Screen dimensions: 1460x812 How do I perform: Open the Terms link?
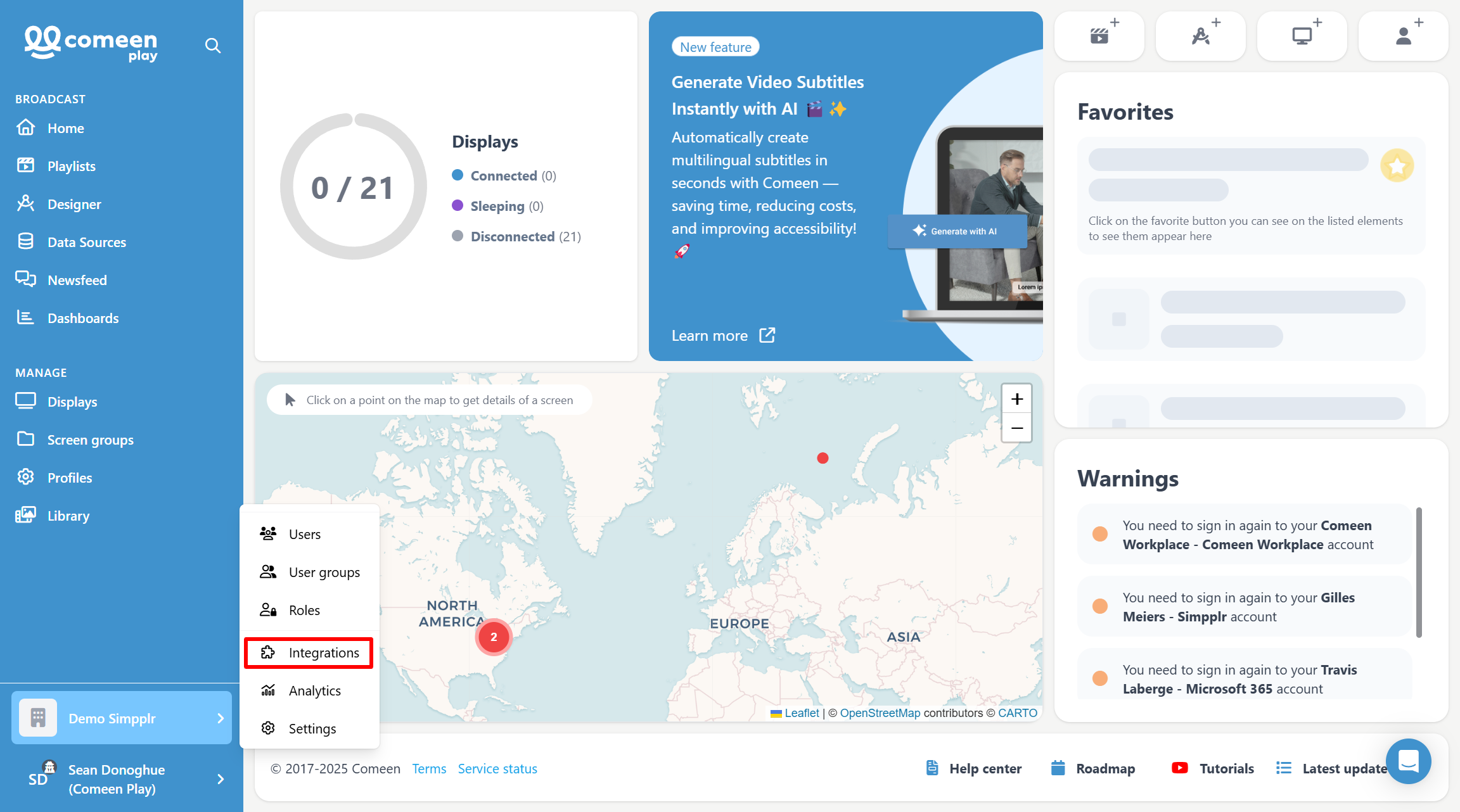(x=429, y=768)
